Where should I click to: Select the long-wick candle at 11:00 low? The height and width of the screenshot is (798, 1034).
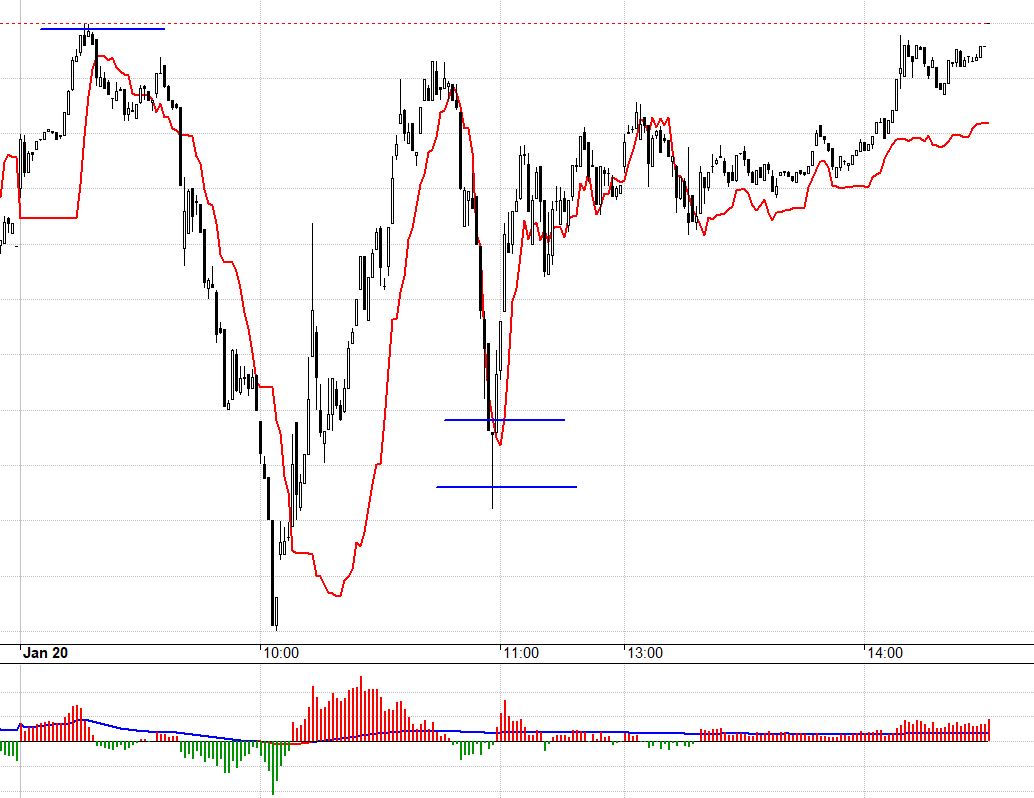(492, 470)
